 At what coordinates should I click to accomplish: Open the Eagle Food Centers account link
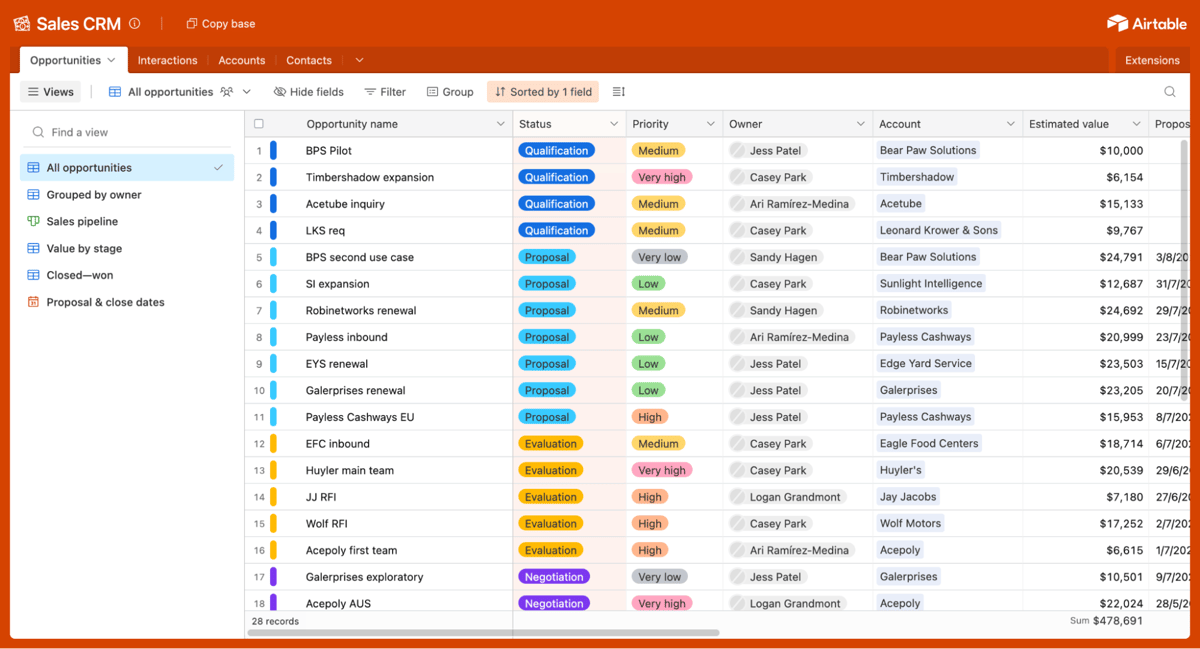[929, 444]
